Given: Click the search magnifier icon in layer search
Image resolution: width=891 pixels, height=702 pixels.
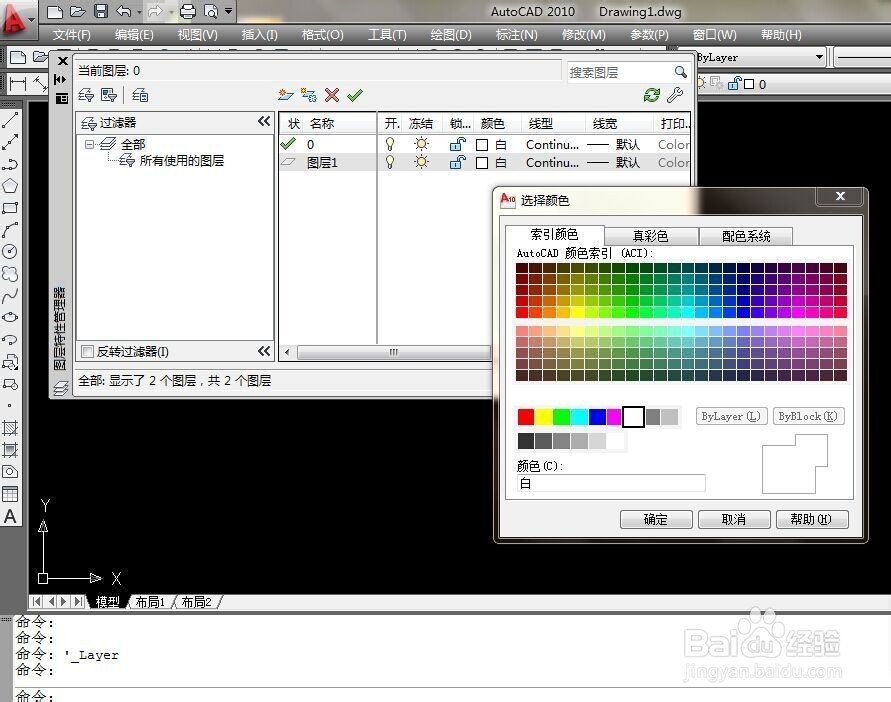Looking at the screenshot, I should [x=680, y=72].
